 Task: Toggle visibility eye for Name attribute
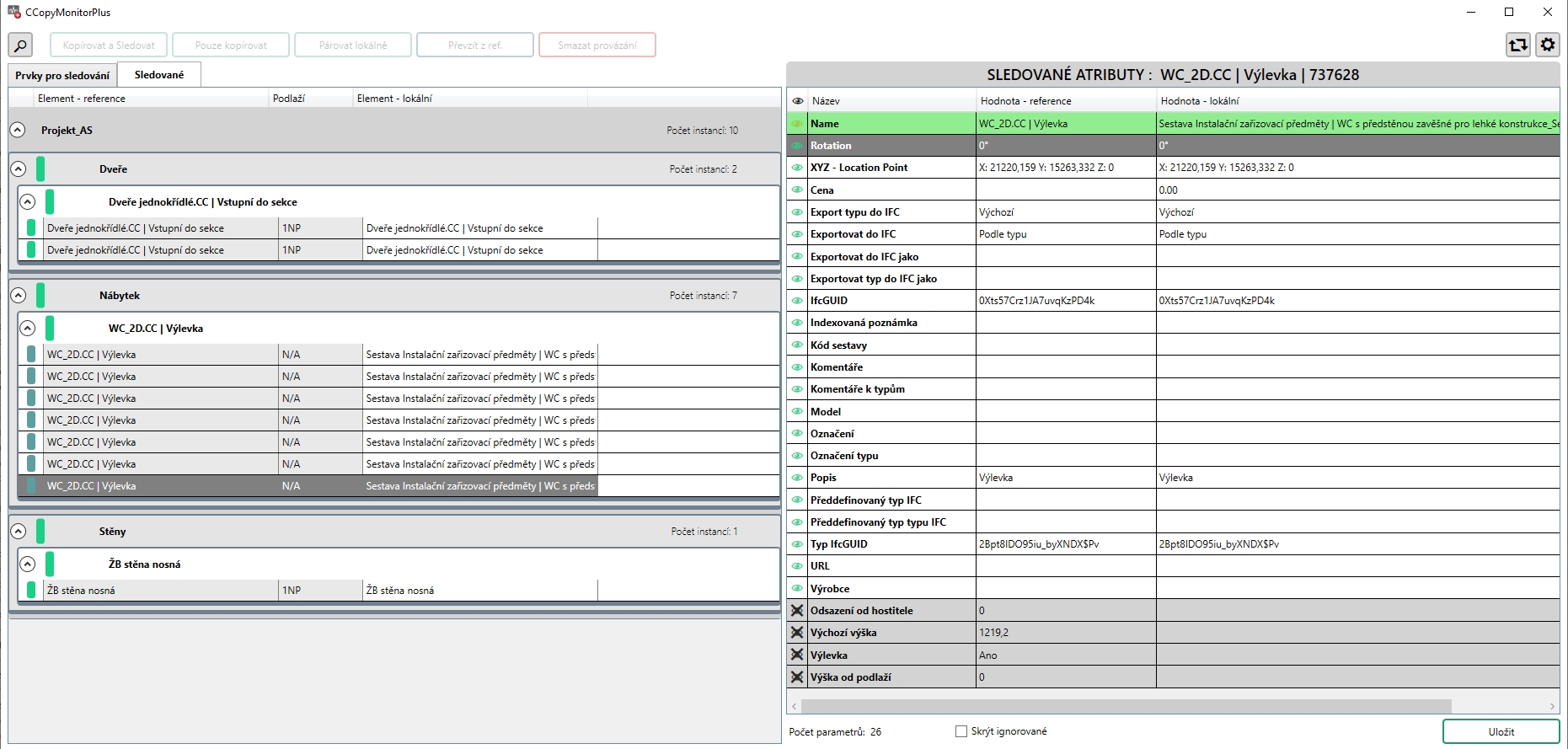[797, 123]
